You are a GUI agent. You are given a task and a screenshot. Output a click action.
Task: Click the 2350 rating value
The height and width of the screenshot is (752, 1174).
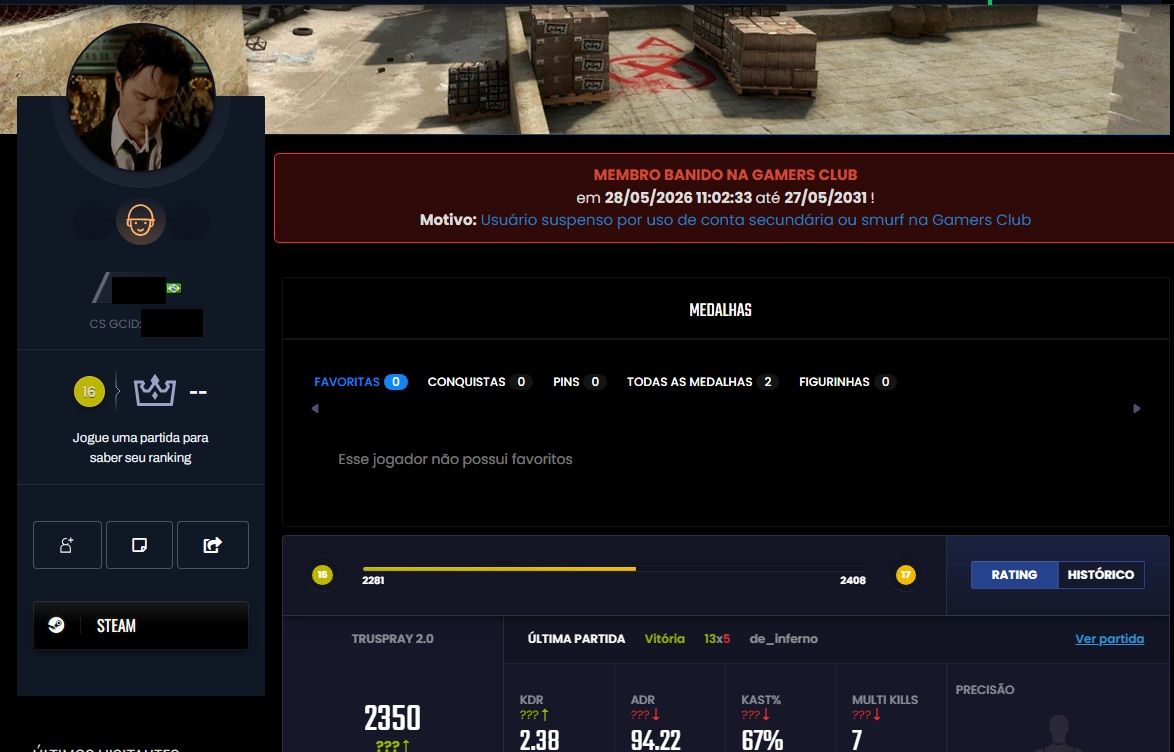click(392, 718)
